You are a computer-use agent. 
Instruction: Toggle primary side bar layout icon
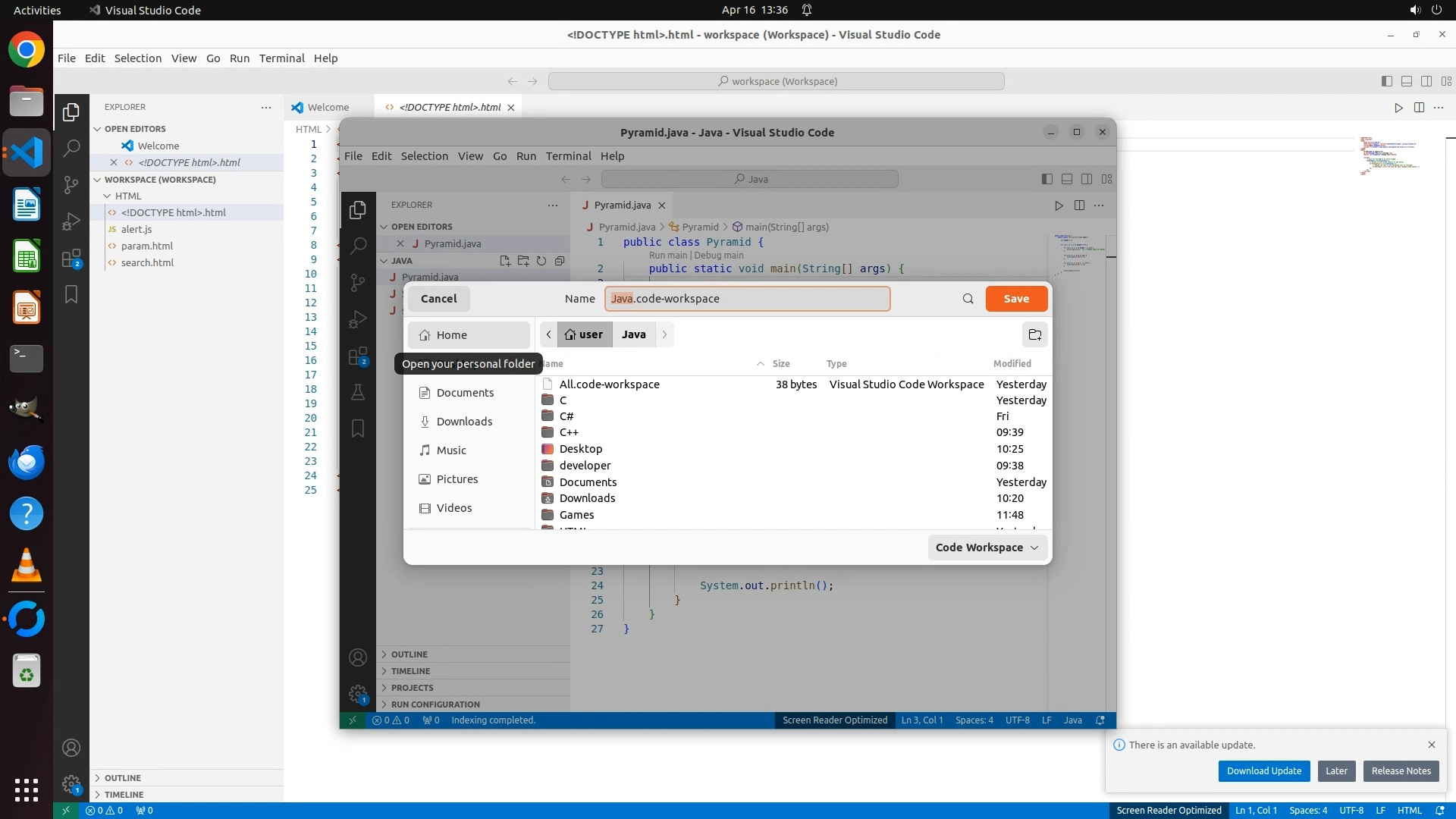pyautogui.click(x=1387, y=81)
